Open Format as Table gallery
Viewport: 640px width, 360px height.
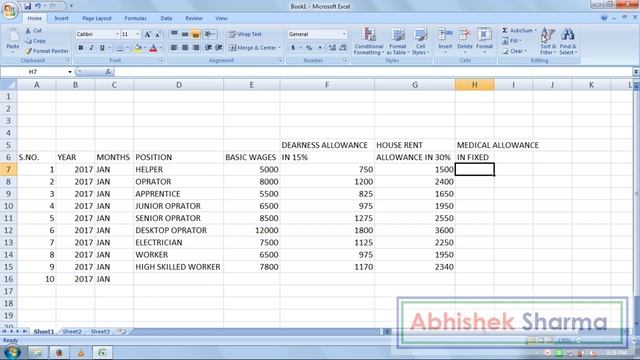[398, 41]
